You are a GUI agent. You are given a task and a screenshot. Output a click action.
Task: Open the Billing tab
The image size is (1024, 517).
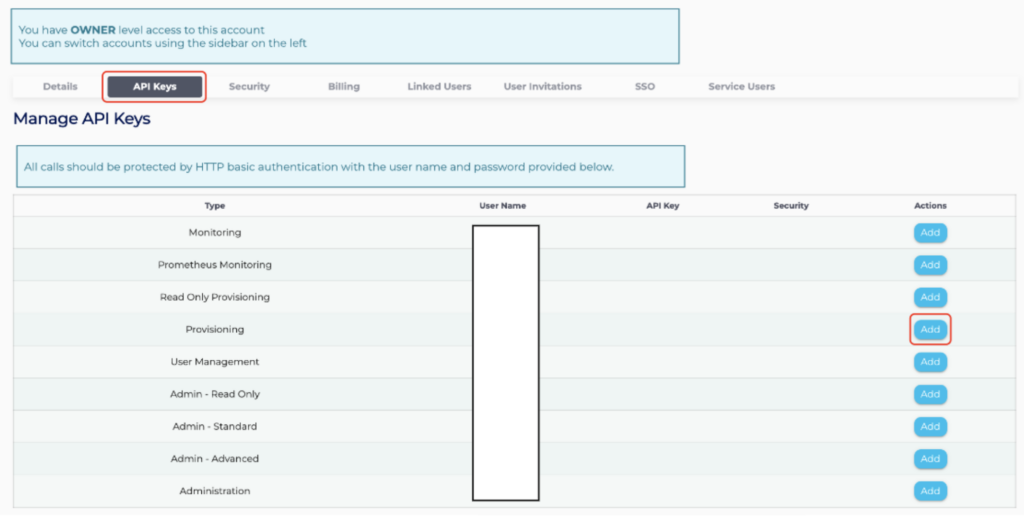(x=343, y=87)
